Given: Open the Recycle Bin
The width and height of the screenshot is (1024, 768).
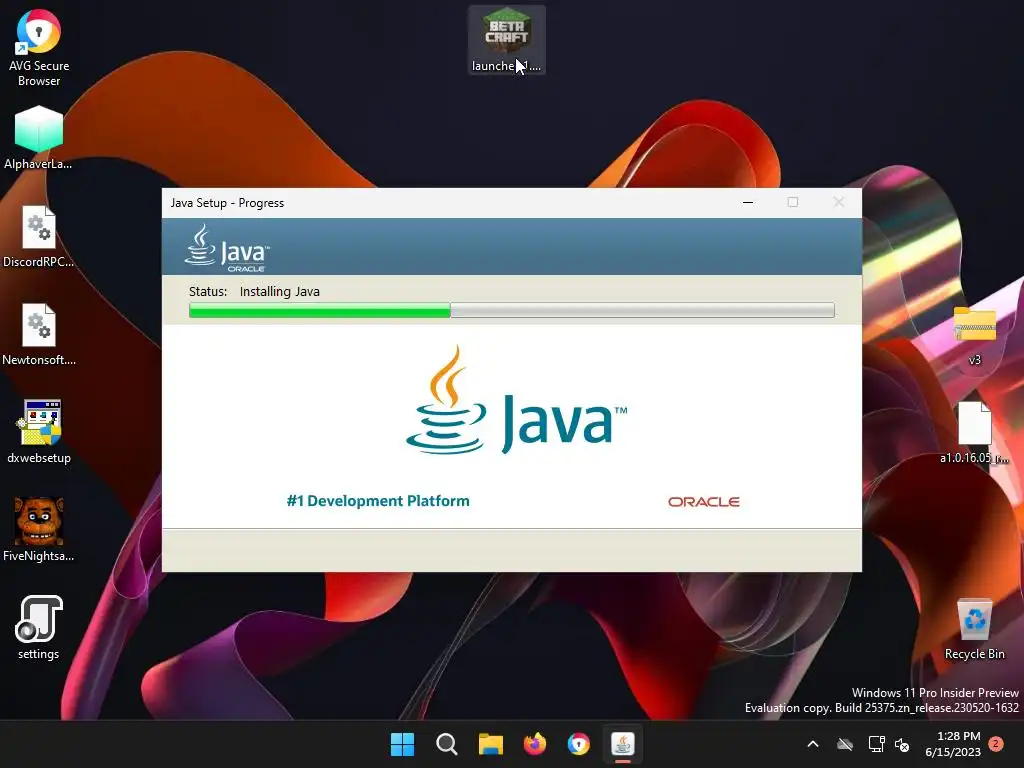Looking at the screenshot, I should tap(974, 630).
